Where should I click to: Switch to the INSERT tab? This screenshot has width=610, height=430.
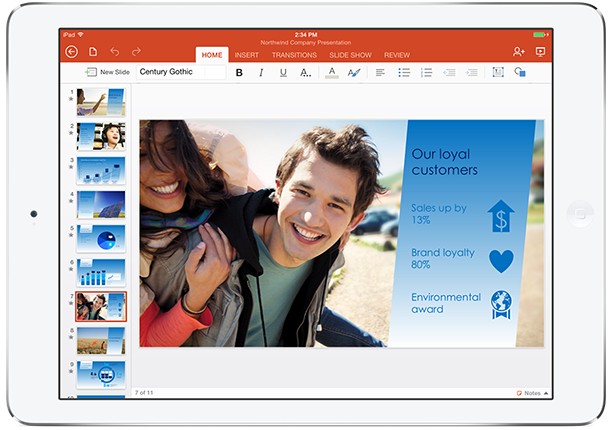(247, 55)
